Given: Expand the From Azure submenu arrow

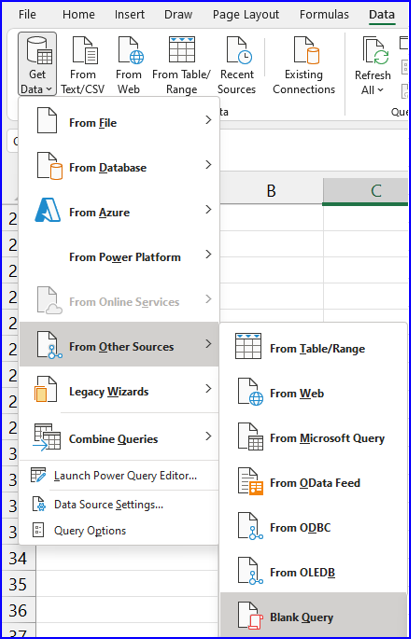Looking at the screenshot, I should (208, 209).
